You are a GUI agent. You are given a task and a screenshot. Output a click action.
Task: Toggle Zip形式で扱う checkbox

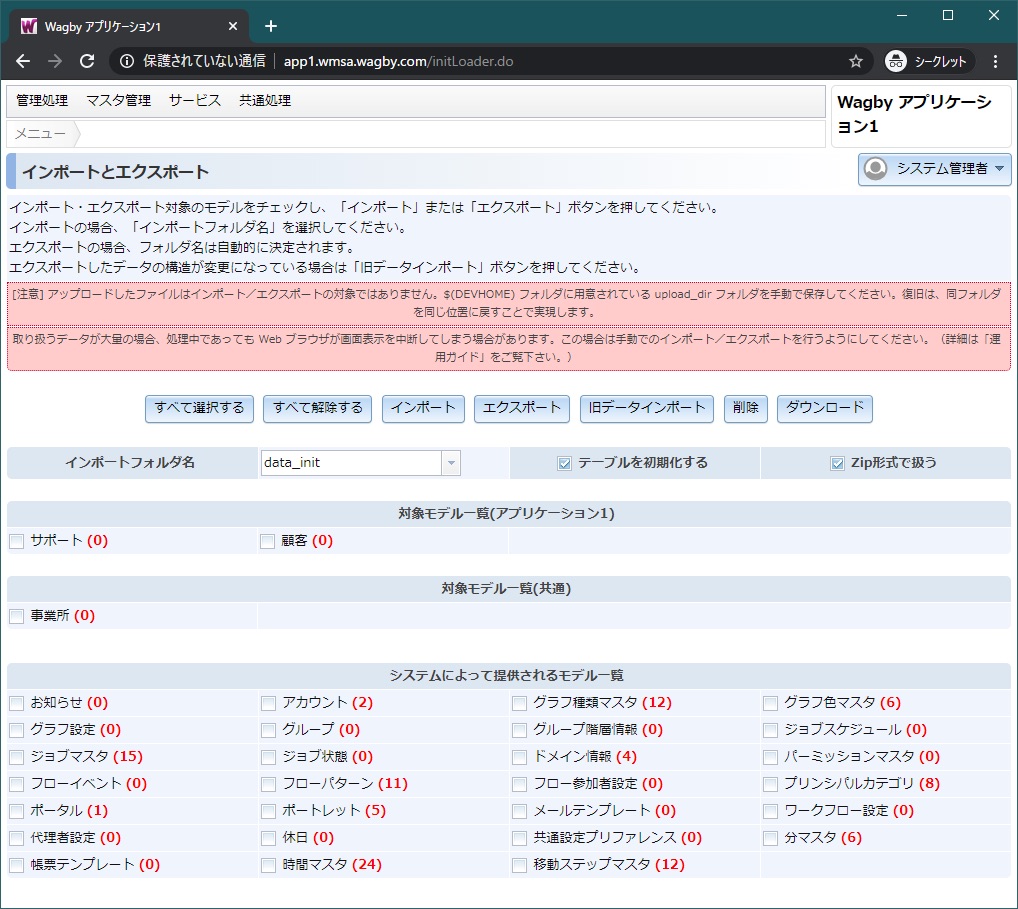point(838,464)
